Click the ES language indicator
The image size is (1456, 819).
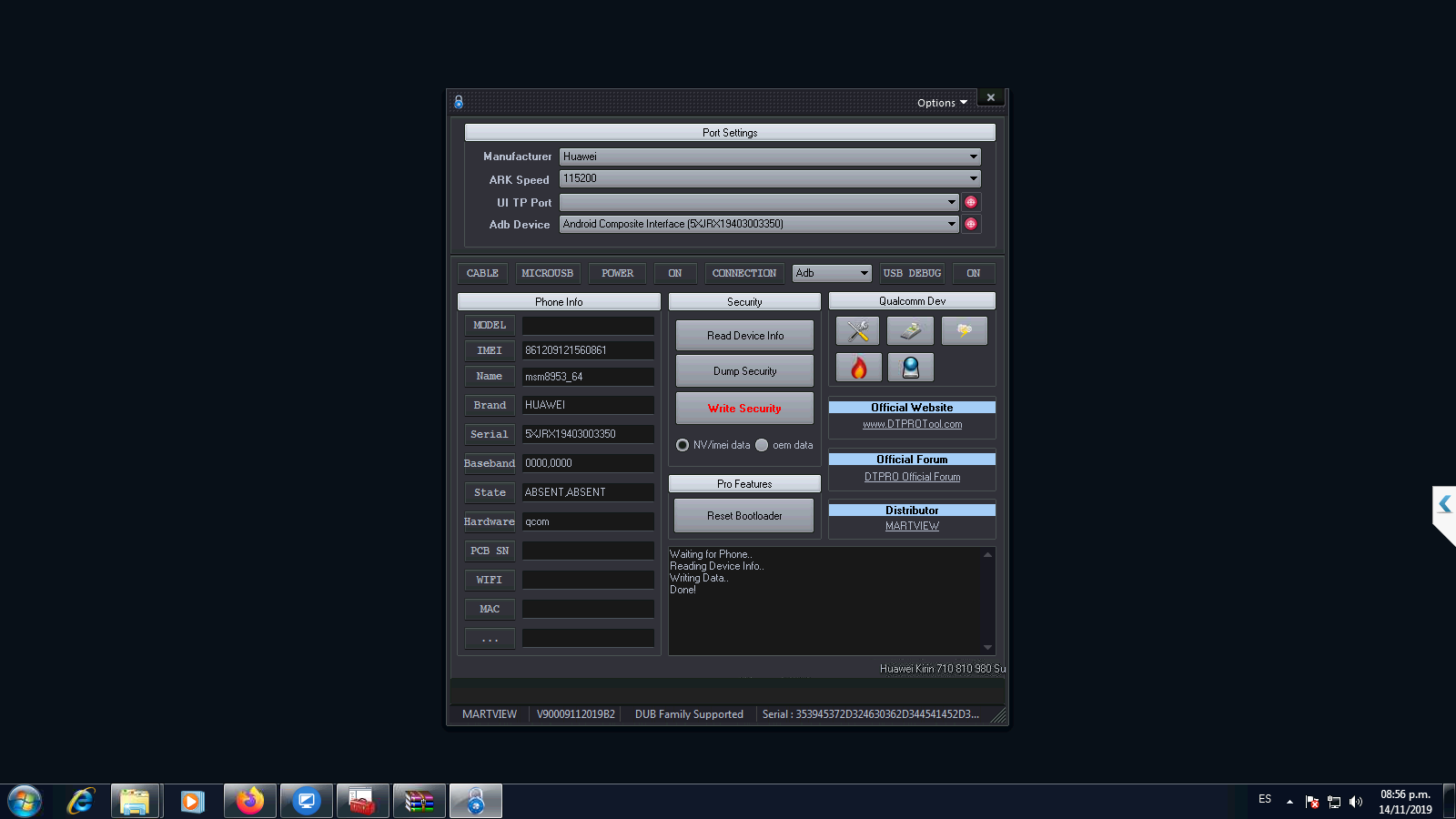[1265, 799]
